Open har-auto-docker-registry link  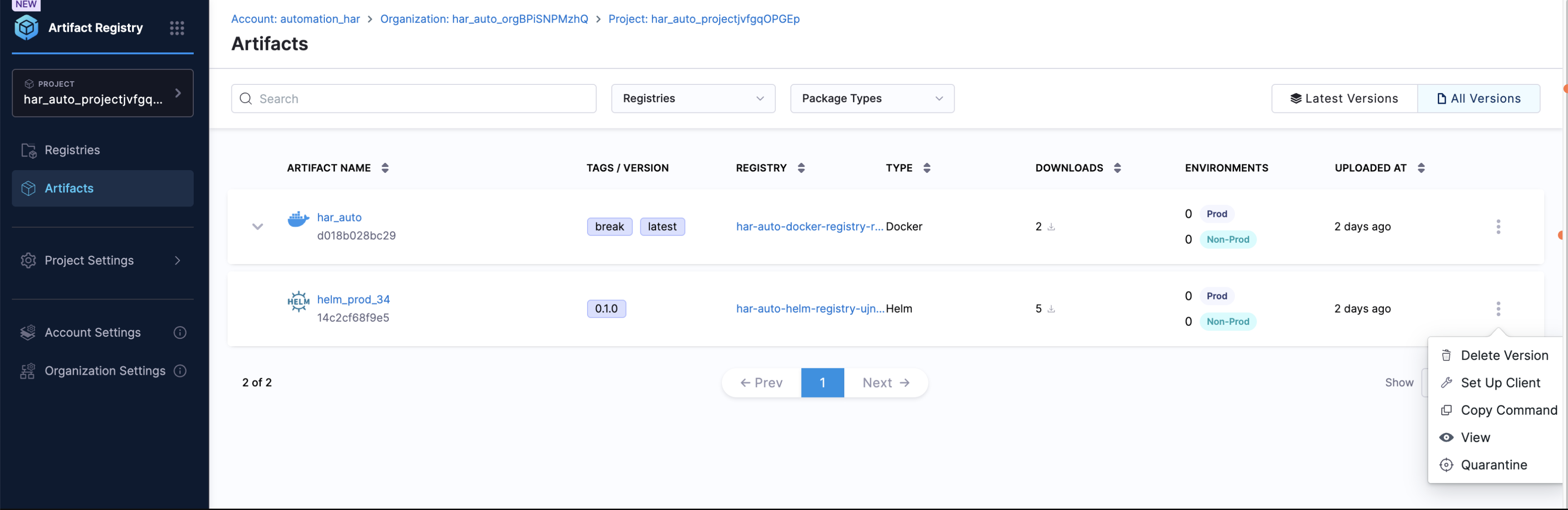click(x=809, y=226)
